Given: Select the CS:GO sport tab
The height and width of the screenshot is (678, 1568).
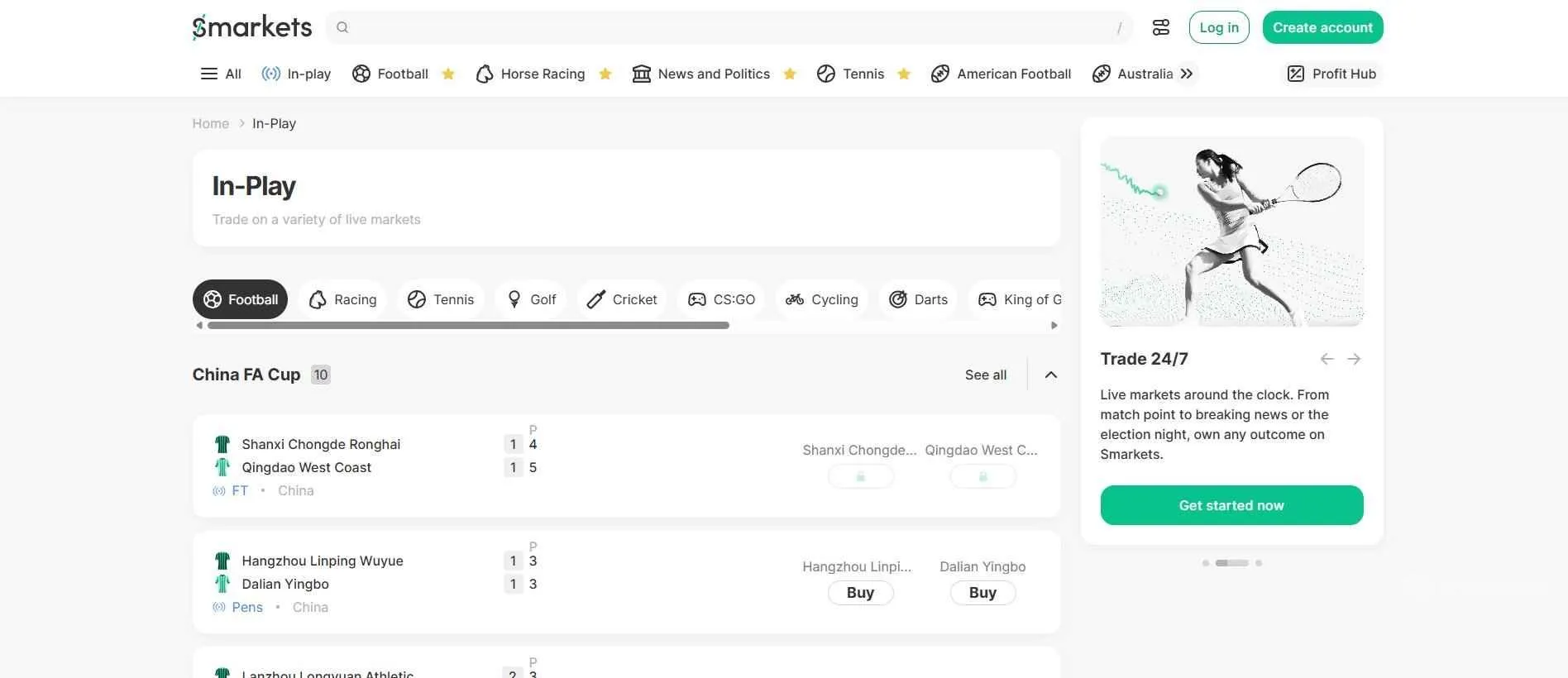Looking at the screenshot, I should 722,299.
